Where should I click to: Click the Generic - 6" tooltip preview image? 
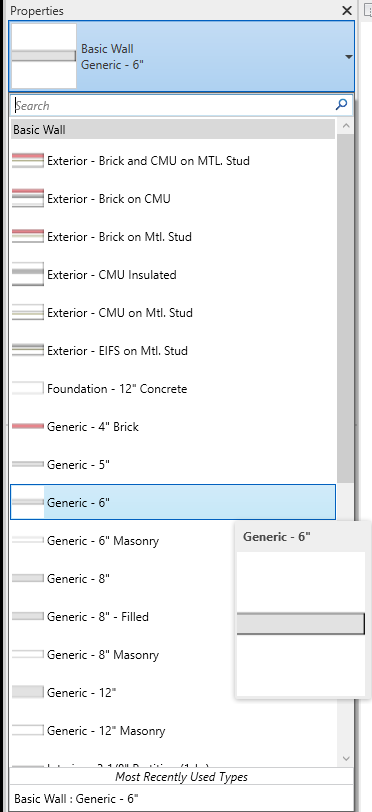tap(301, 624)
